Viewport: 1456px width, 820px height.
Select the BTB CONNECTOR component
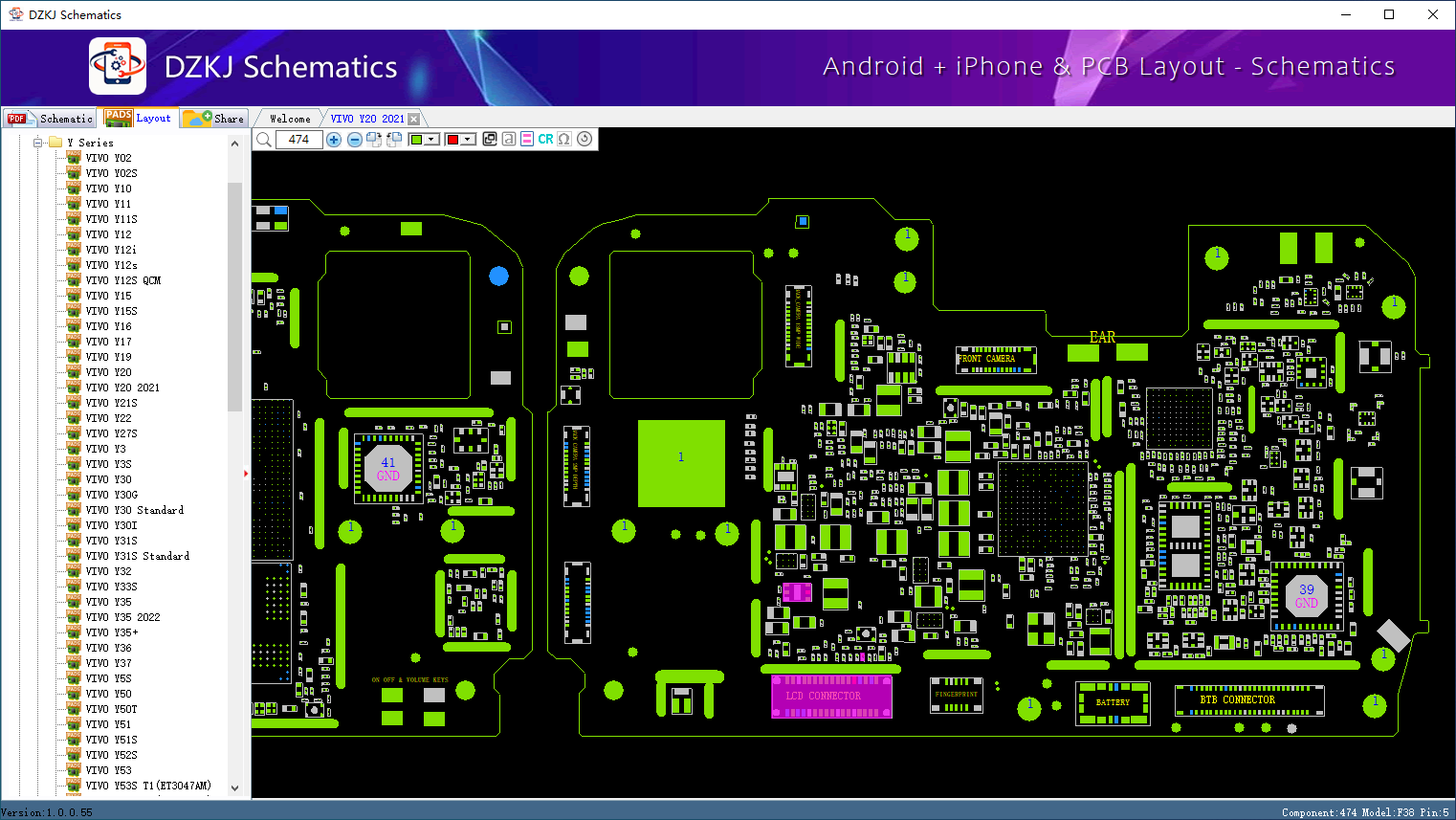tap(1249, 699)
